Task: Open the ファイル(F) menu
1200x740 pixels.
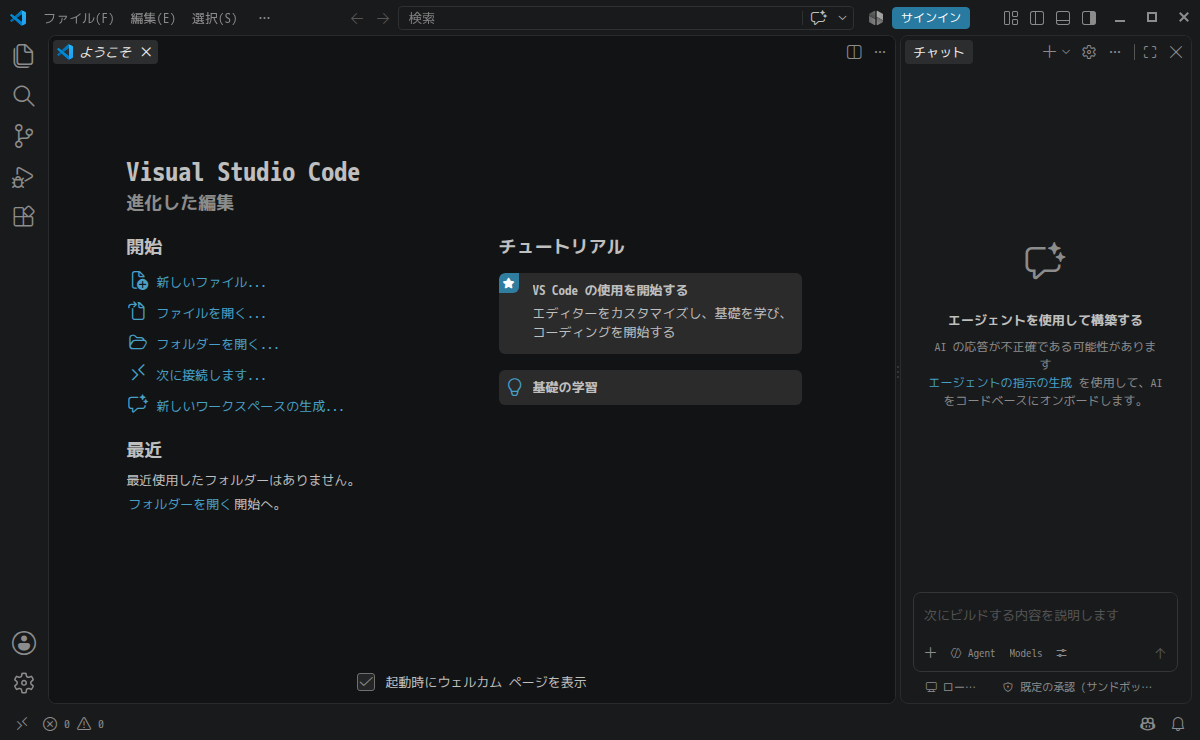Action: (78, 18)
